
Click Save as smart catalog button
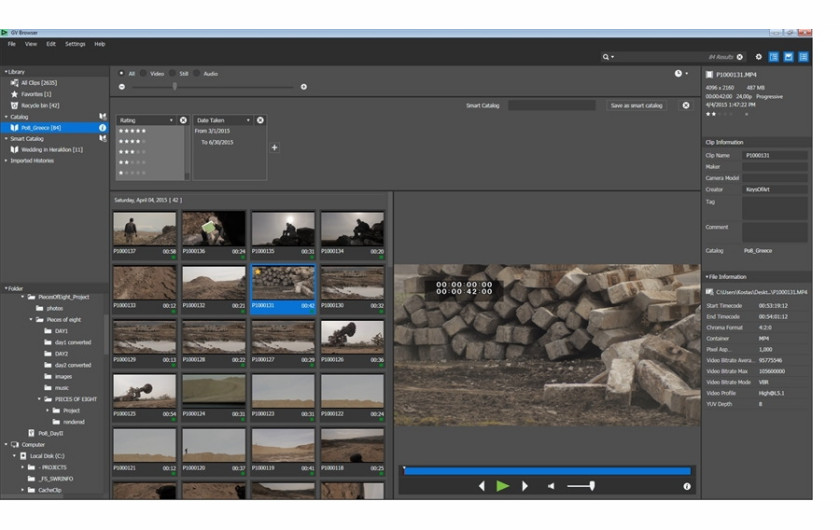point(636,106)
